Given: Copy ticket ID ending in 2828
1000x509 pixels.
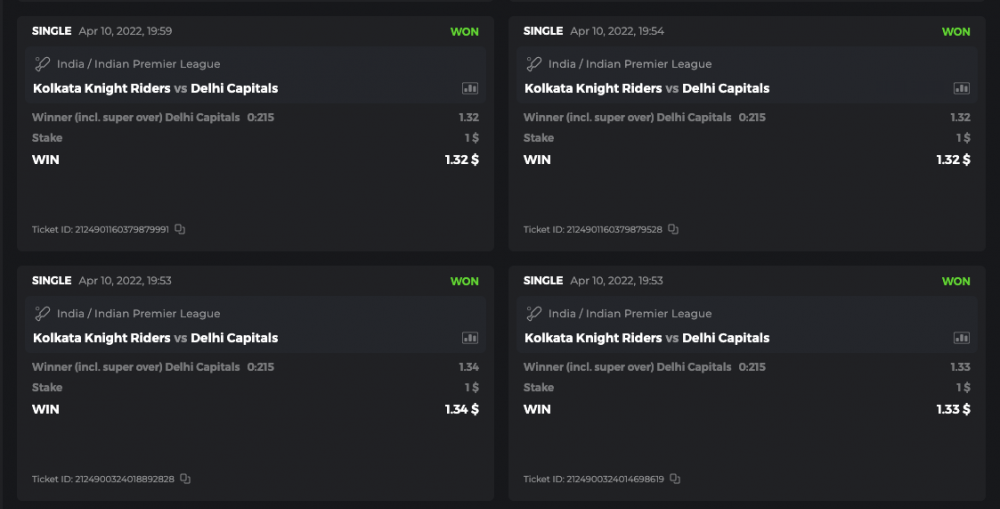Looking at the screenshot, I should point(185,479).
